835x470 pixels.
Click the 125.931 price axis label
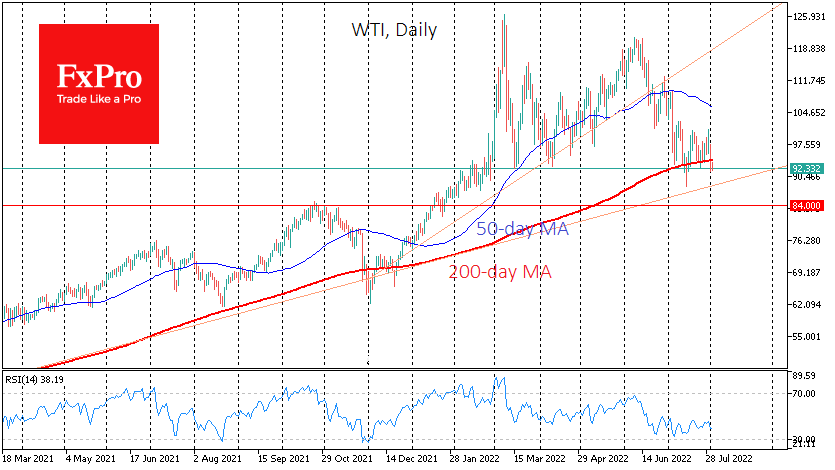click(x=807, y=17)
